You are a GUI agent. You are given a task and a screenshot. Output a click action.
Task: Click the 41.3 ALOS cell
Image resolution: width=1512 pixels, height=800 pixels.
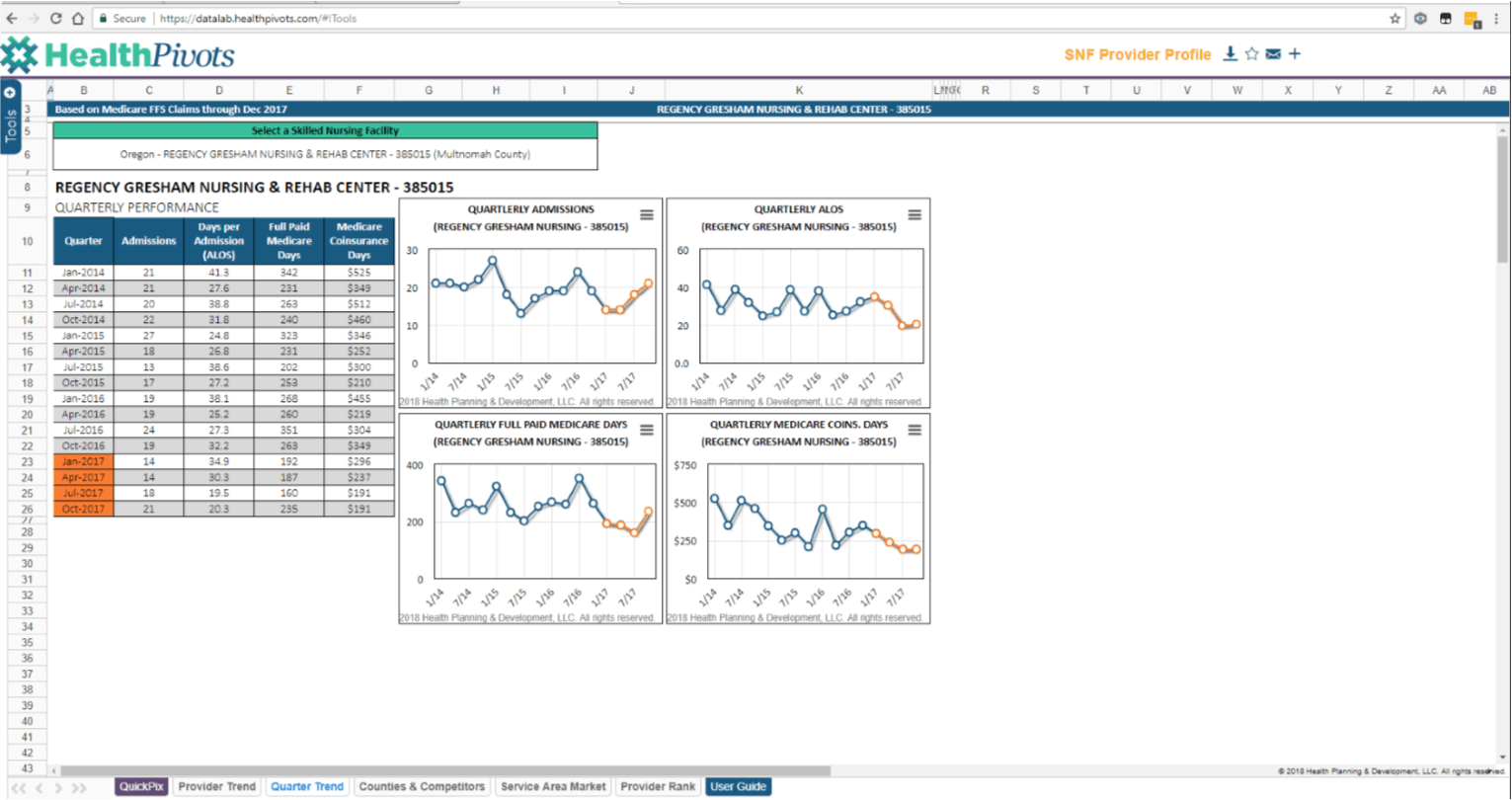(x=218, y=272)
